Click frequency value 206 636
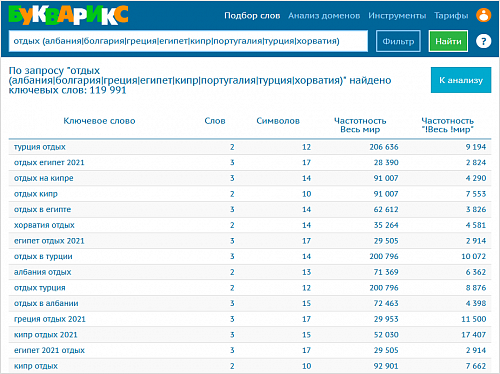The height and width of the screenshot is (374, 500). 384,147
